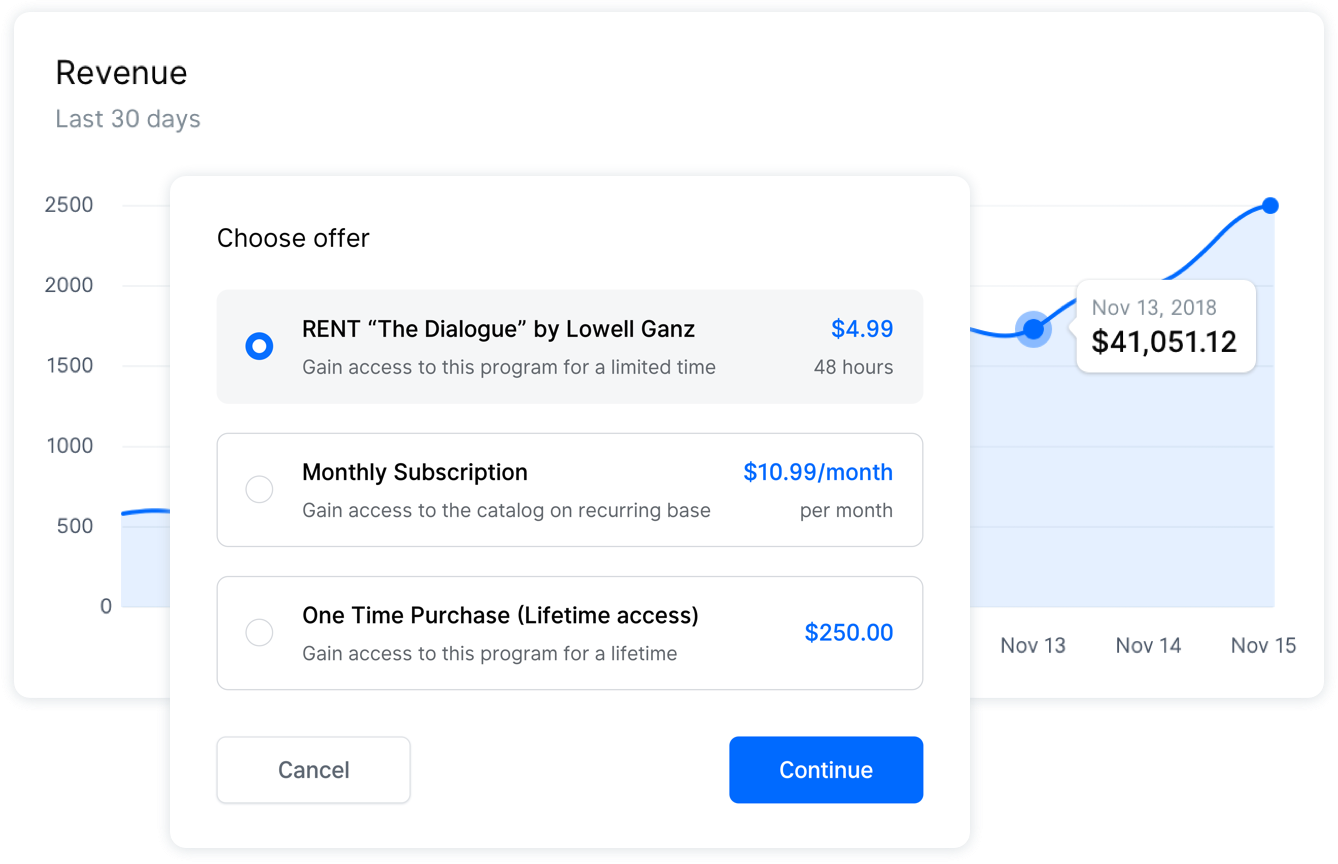Click the 500 y-axis label
Viewport: 1338px width, 864px height.
75,526
